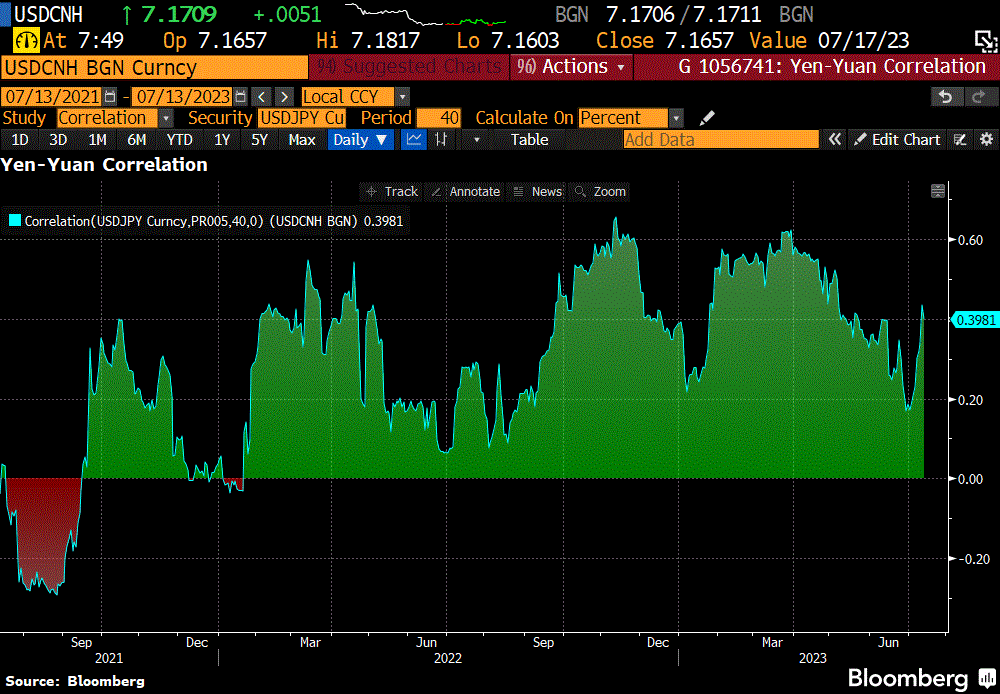Image resolution: width=1000 pixels, height=694 pixels.
Task: Select the 3D range tab
Action: point(58,140)
